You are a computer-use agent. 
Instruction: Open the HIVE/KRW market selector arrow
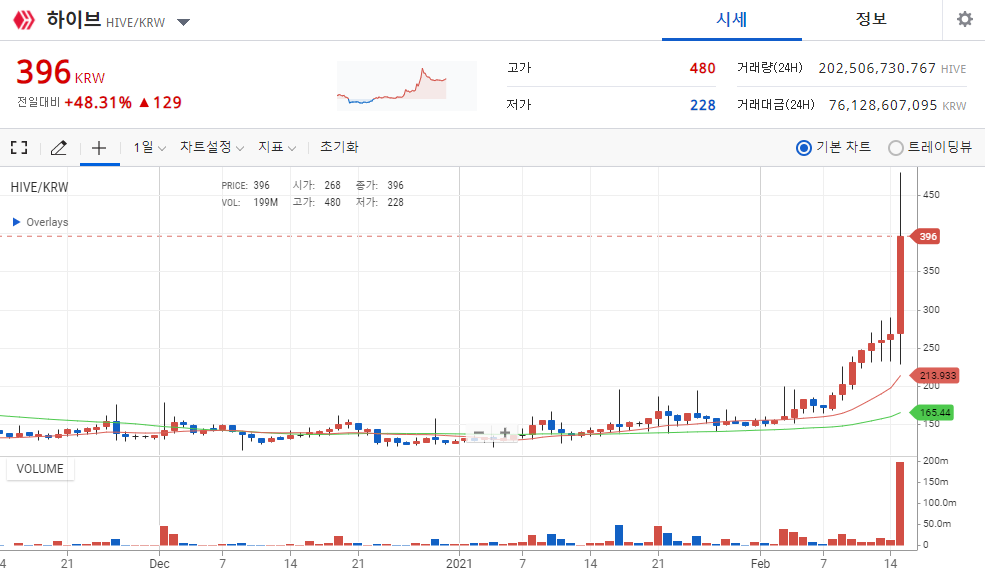tap(183, 23)
